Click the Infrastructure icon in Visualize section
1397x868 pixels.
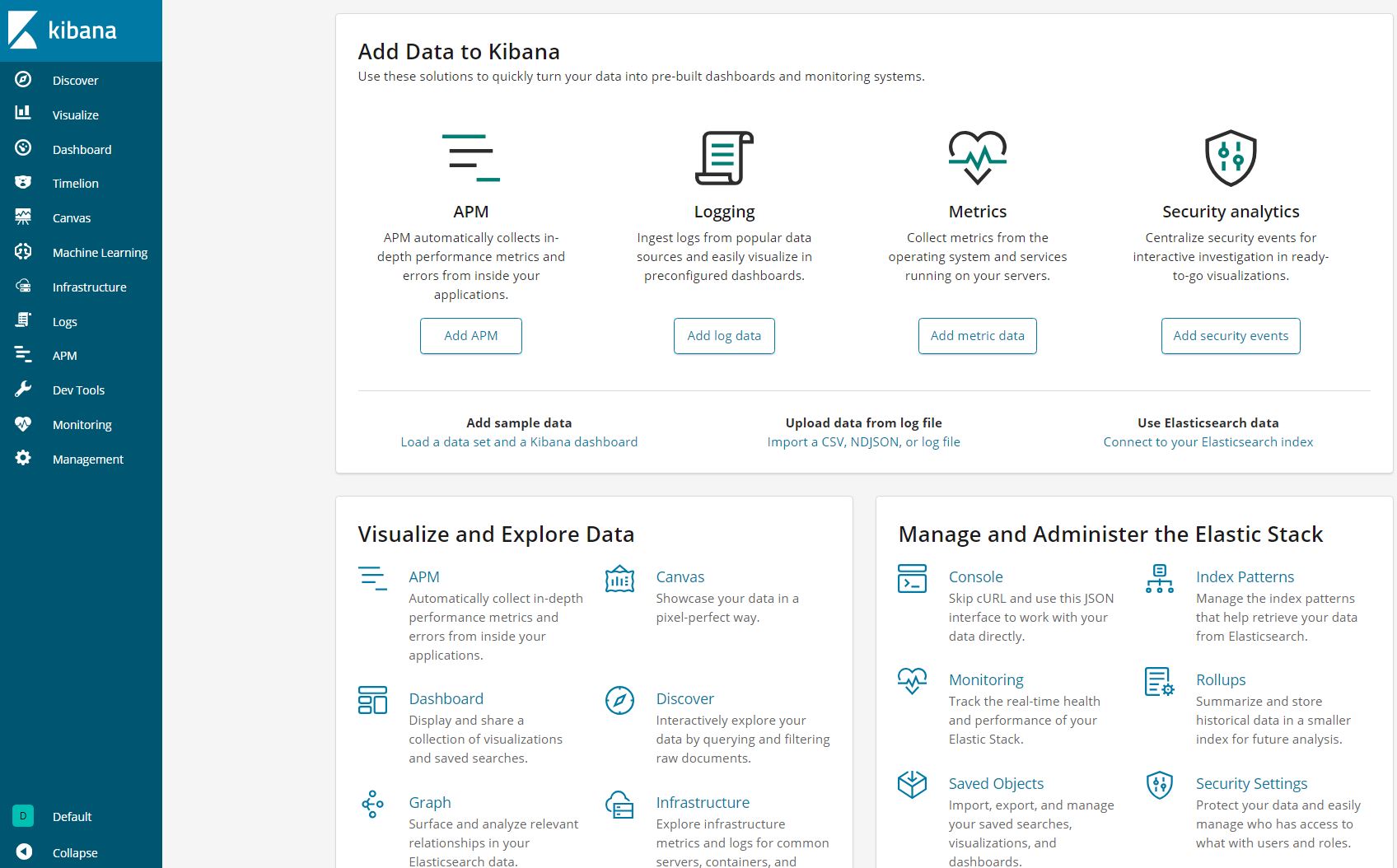click(x=619, y=805)
